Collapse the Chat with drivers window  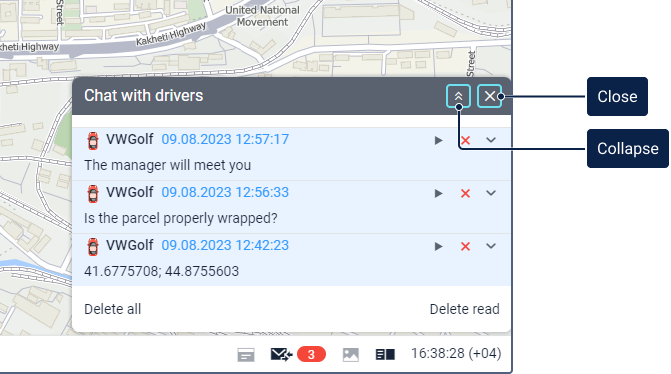coord(458,96)
